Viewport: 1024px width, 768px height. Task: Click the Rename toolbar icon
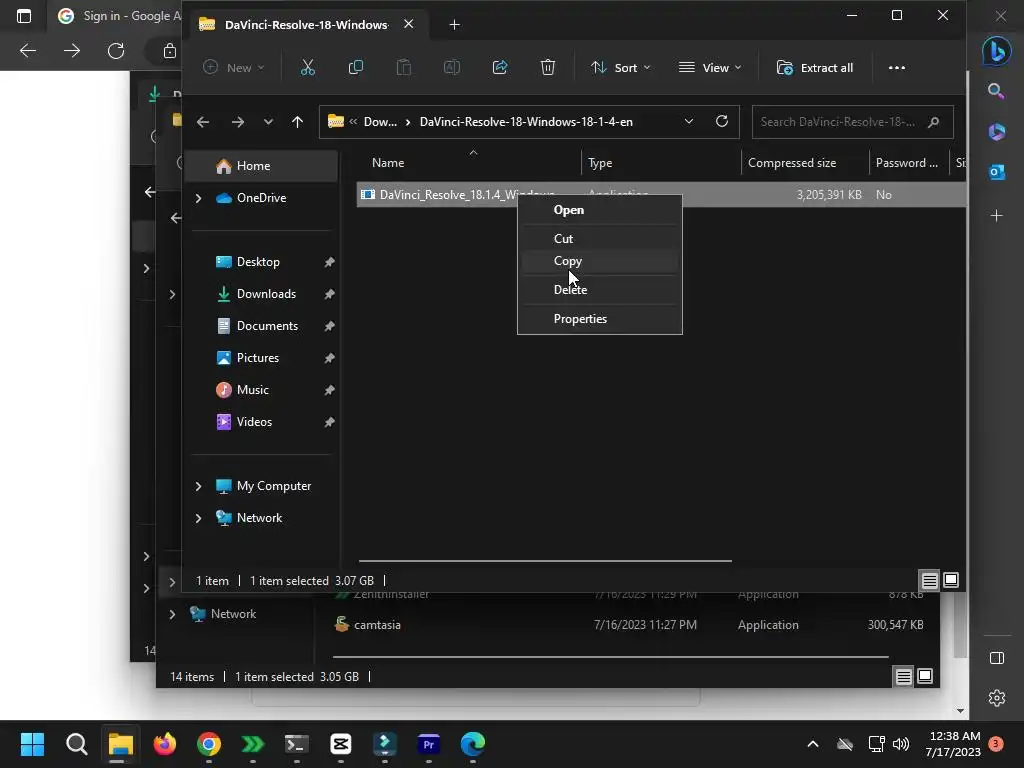[x=452, y=67]
